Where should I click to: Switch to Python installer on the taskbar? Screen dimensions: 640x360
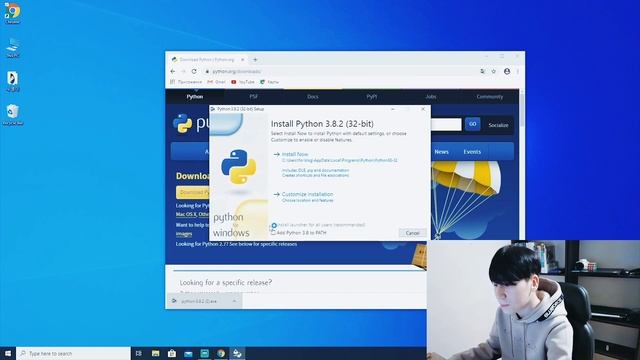[x=237, y=353]
